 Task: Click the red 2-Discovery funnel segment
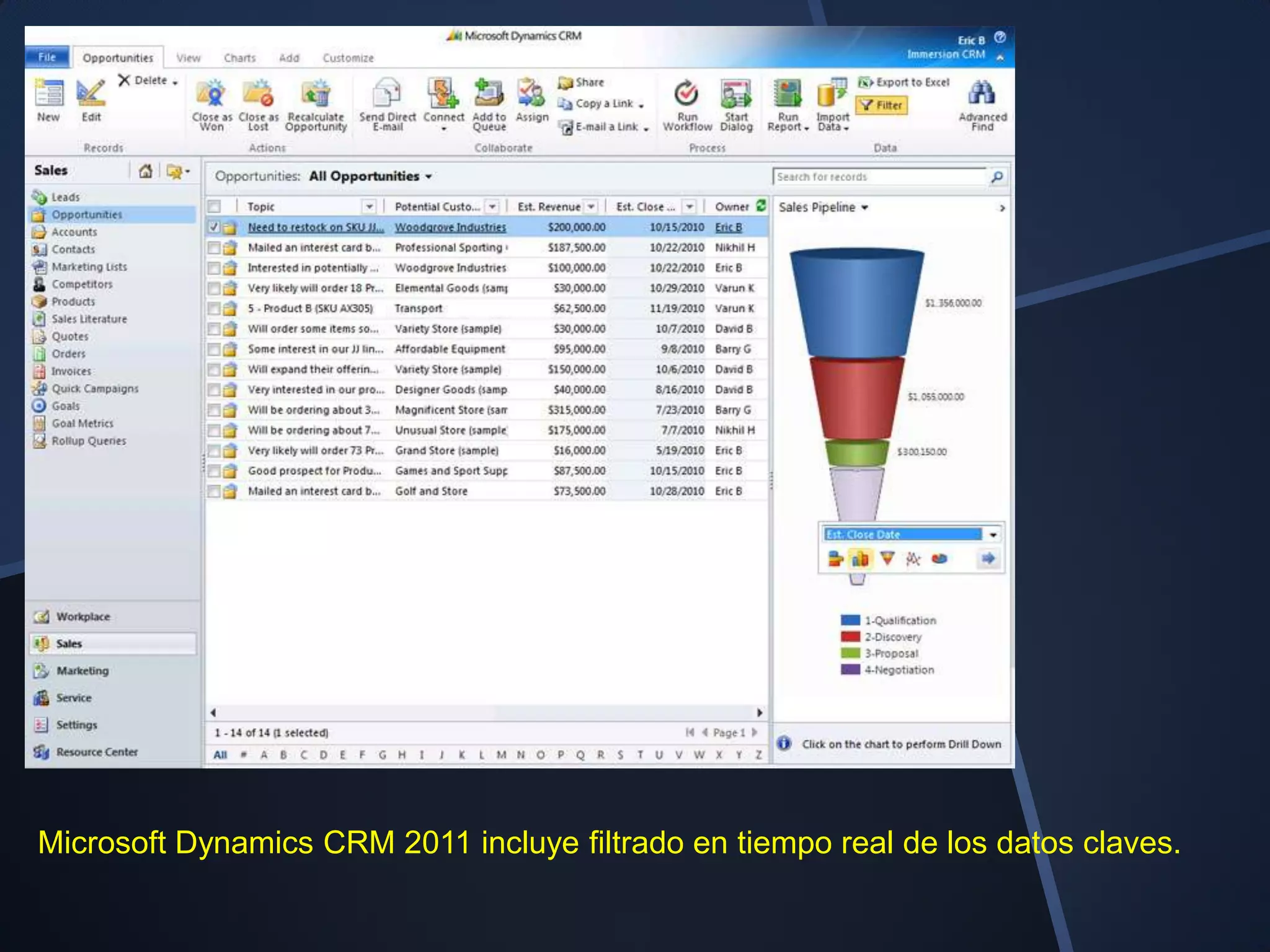[856, 398]
